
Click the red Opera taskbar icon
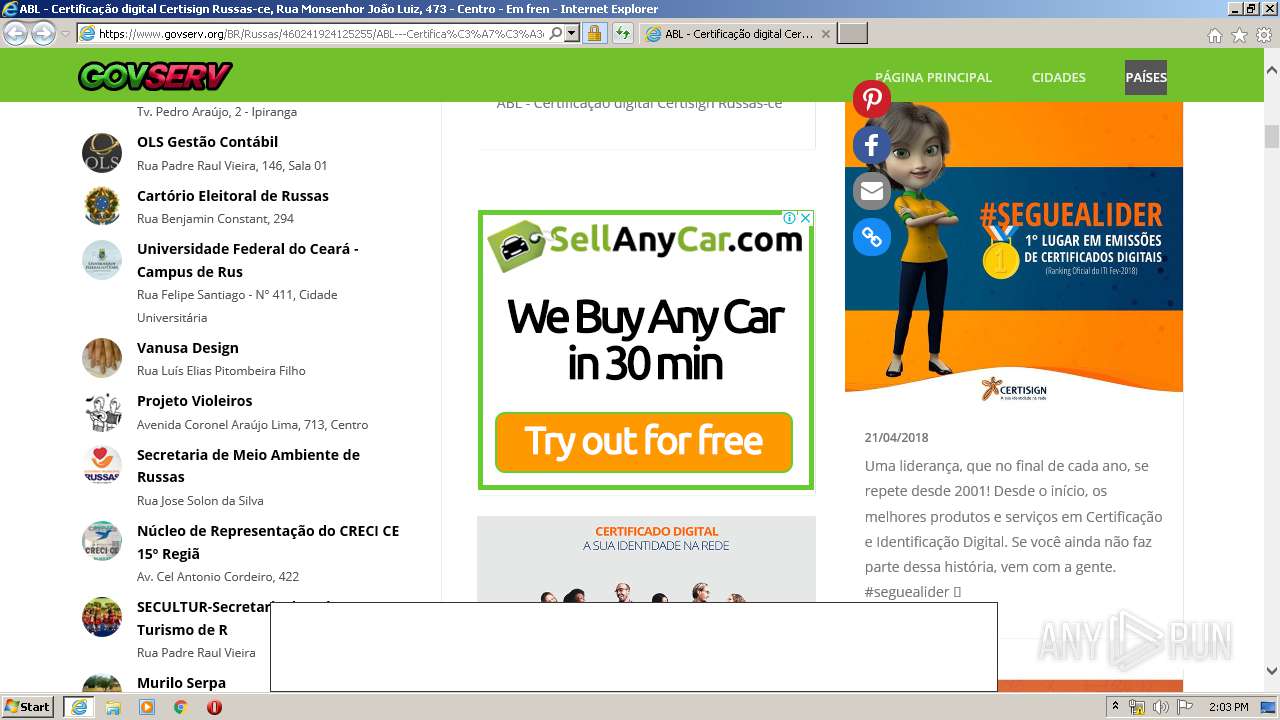coord(214,707)
